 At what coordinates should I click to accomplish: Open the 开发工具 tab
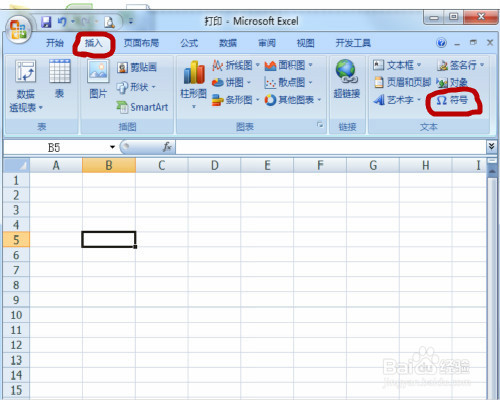point(353,43)
